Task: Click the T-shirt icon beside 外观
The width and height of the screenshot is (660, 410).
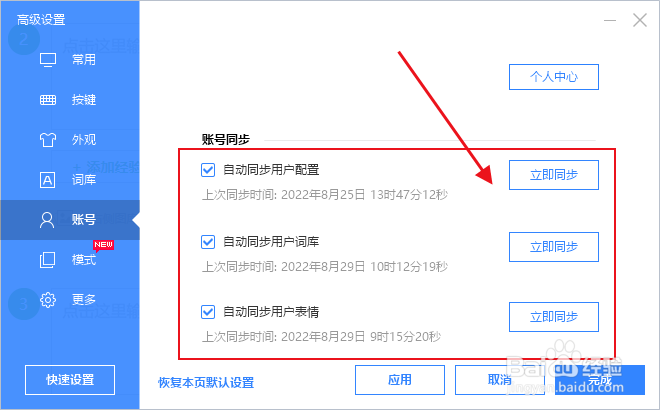Action: [48, 140]
